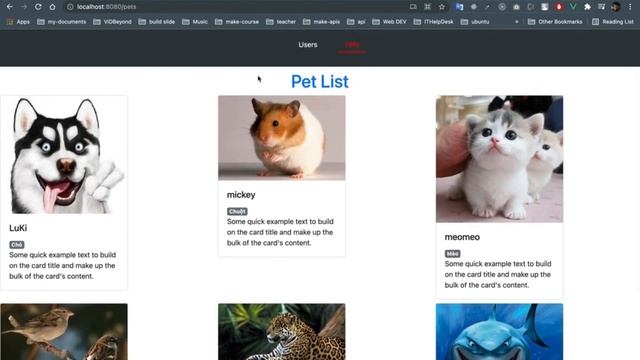Click the LuKi husky image
Screen dimensions: 640x360
tap(64, 155)
